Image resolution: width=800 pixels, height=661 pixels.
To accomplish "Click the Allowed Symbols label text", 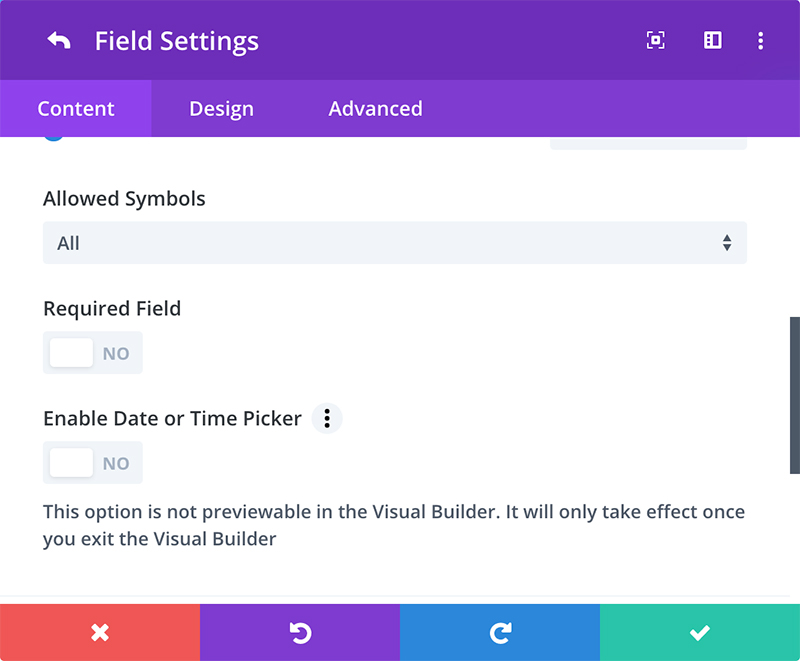I will [124, 199].
